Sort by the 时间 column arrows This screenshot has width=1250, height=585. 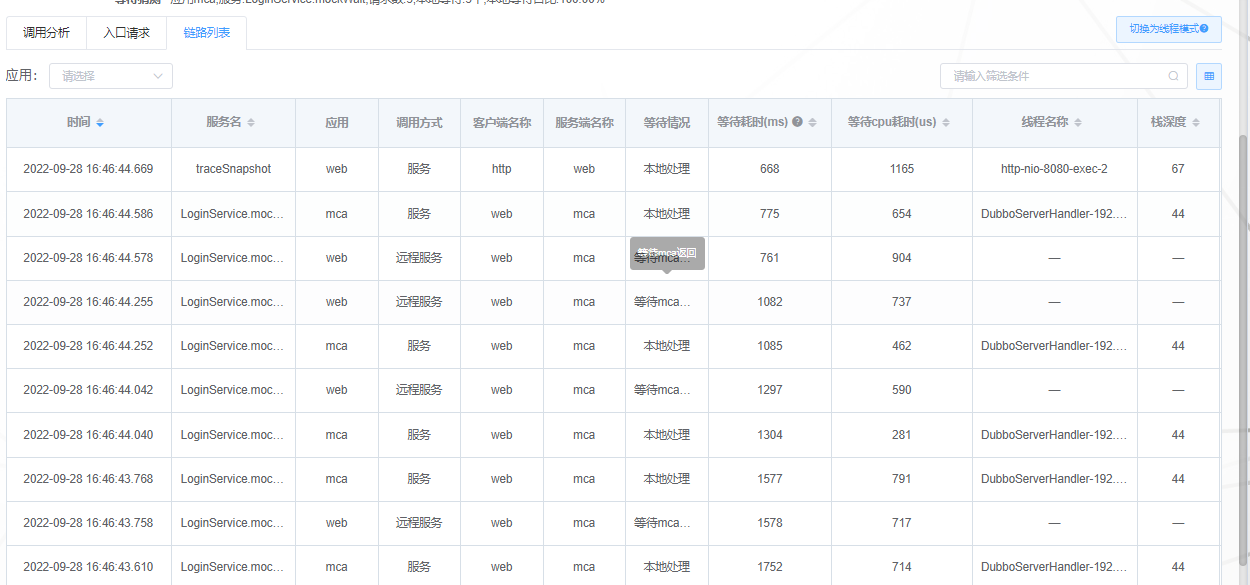click(x=100, y=123)
